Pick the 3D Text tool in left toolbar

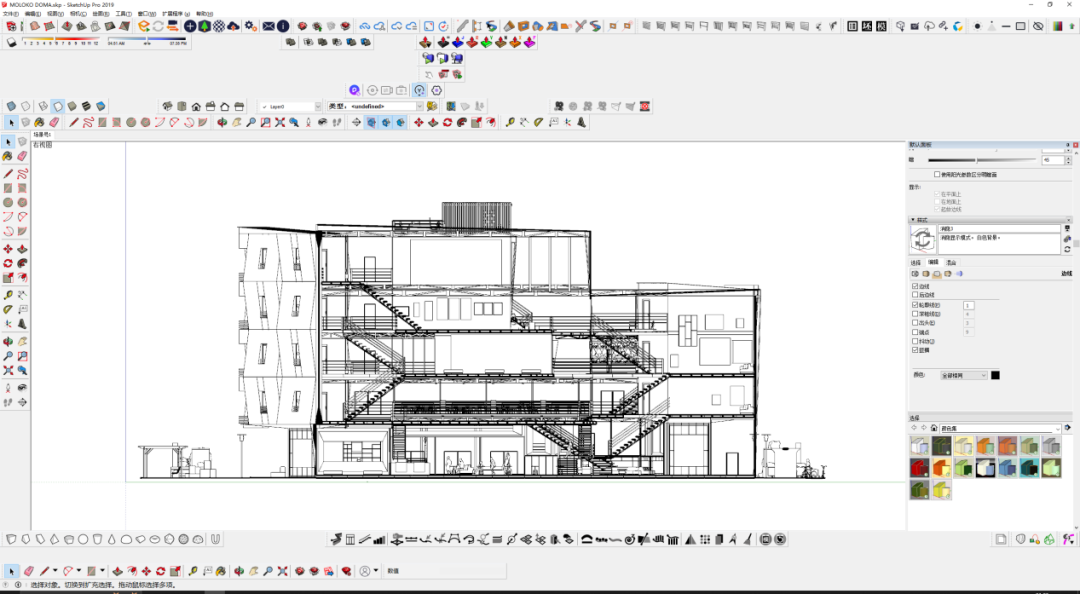(x=23, y=324)
